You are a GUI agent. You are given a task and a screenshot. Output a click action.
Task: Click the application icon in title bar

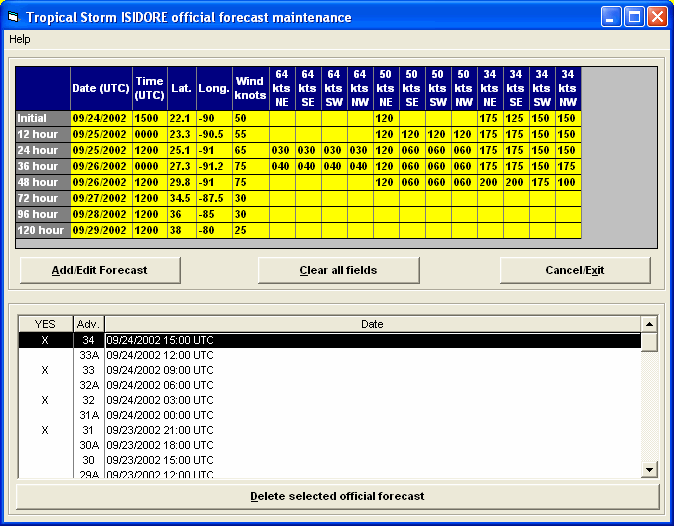(14, 17)
